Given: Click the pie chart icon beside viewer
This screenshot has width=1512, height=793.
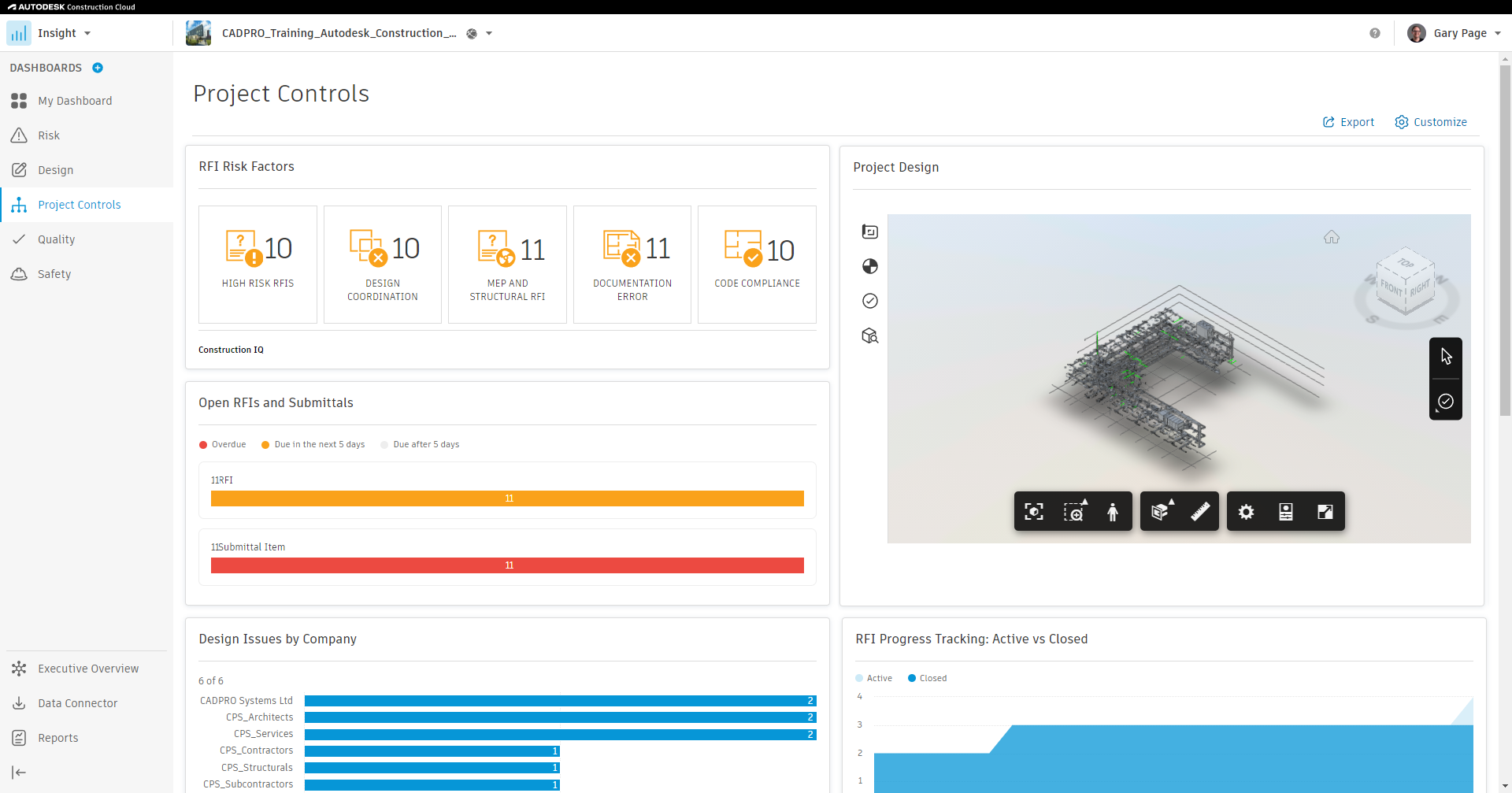Looking at the screenshot, I should pyautogui.click(x=870, y=266).
